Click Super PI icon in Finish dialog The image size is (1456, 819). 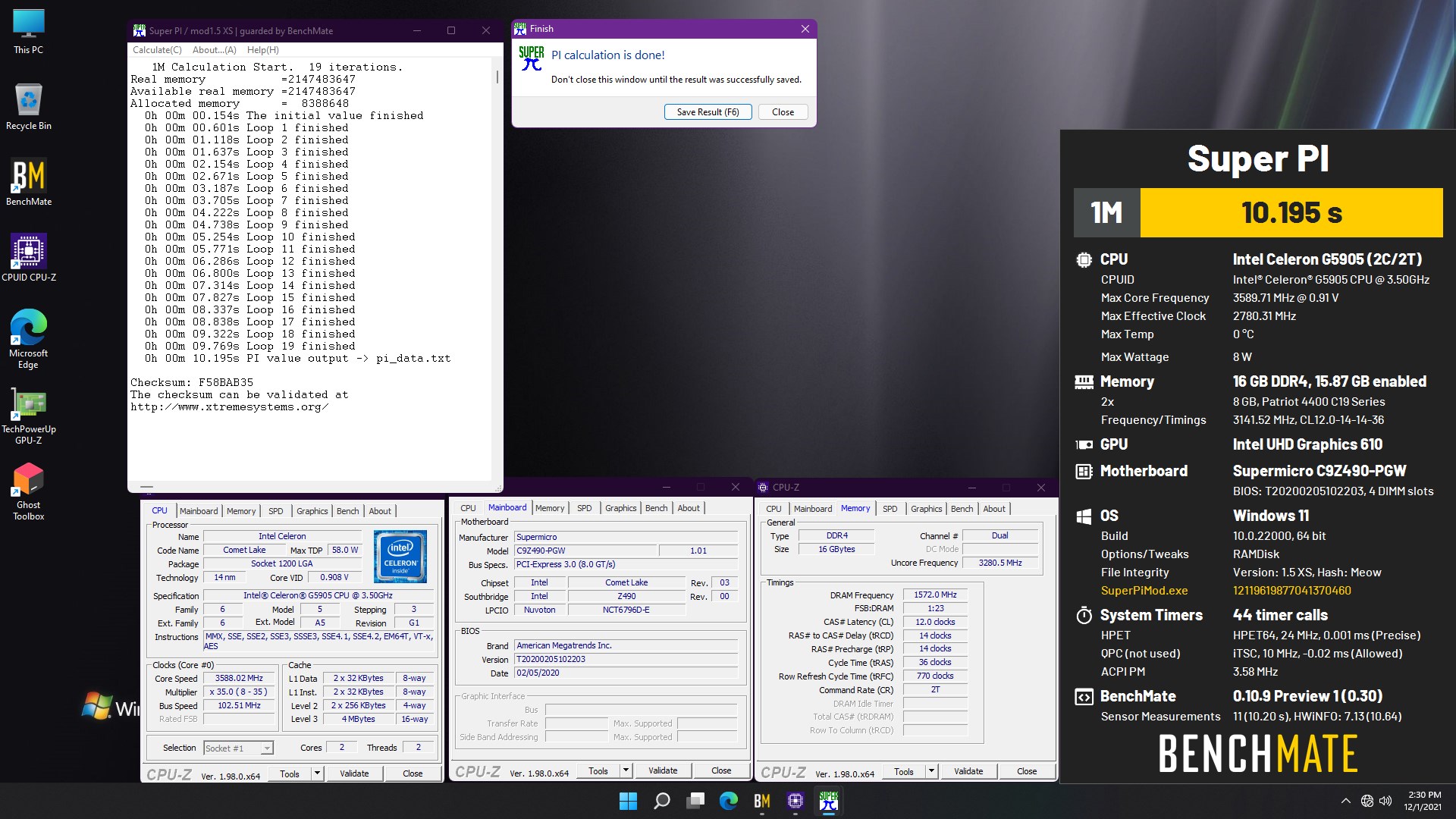pos(532,59)
